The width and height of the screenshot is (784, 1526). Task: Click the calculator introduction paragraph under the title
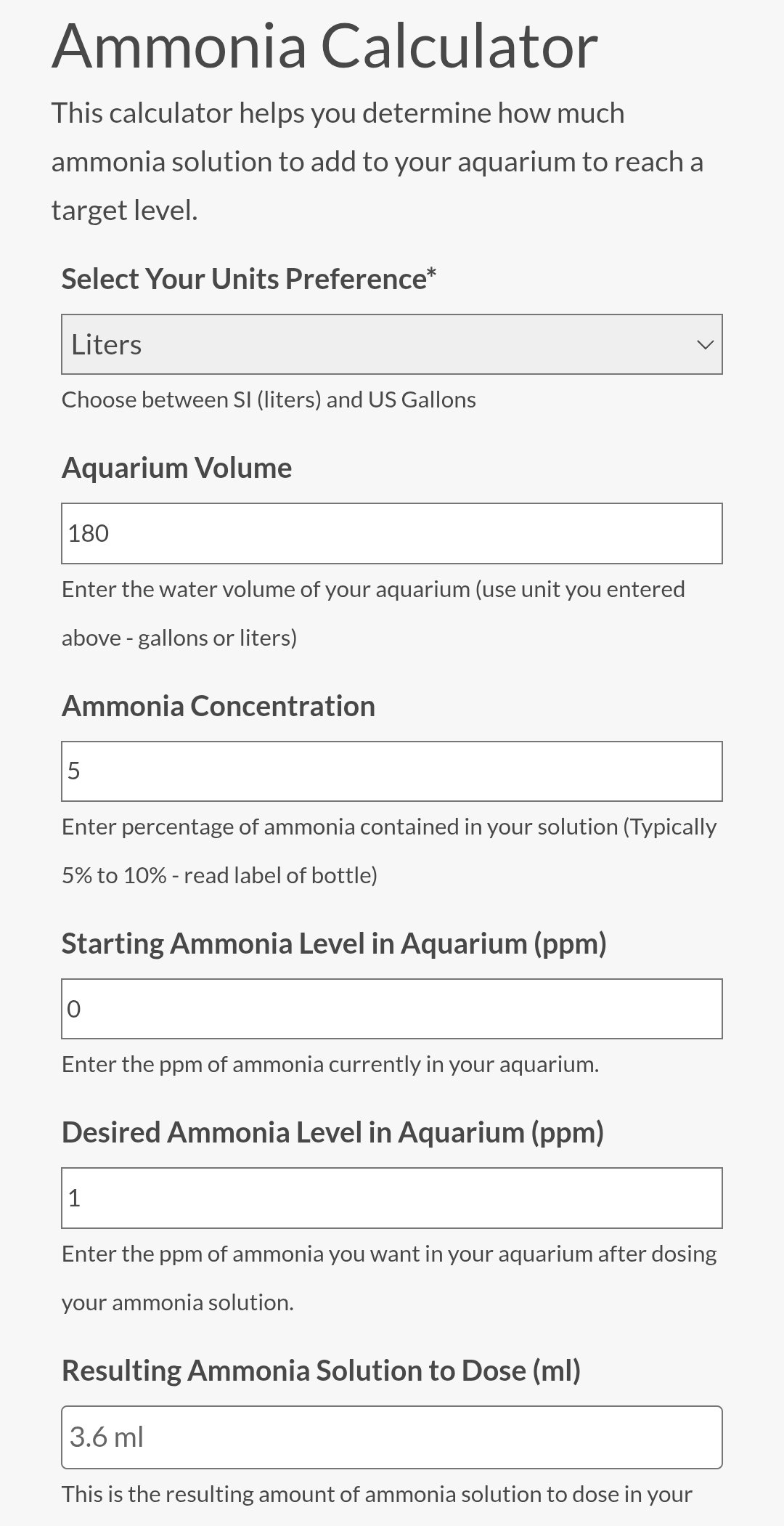coord(377,161)
